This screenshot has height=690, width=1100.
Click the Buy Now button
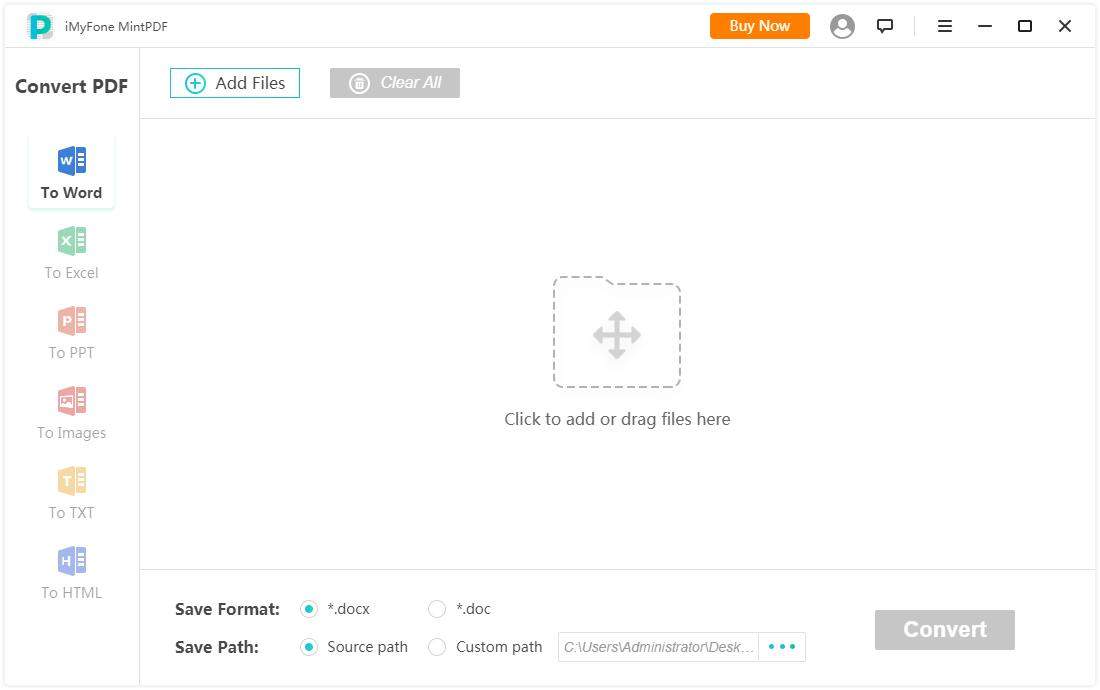coord(759,26)
